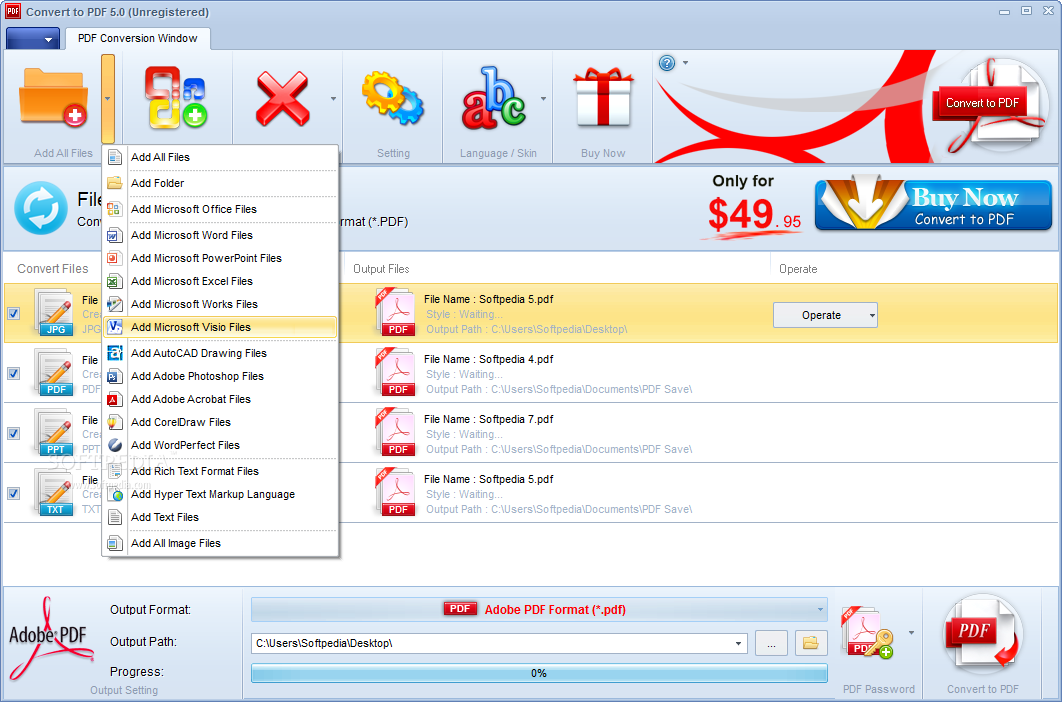Image resolution: width=1062 pixels, height=702 pixels.
Task: Click the PDF output icon for Softpedia 7.pdf
Action: click(x=396, y=433)
